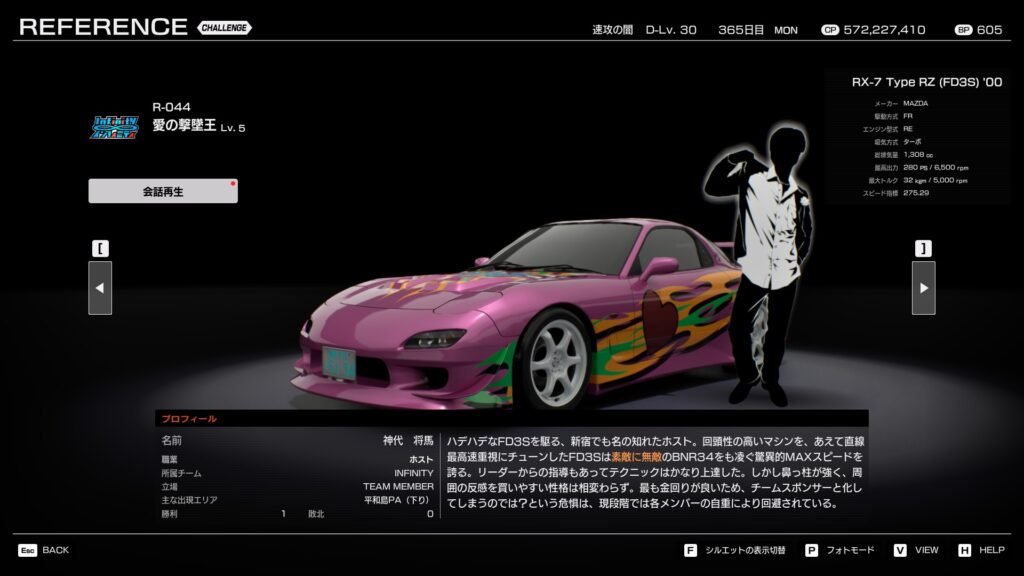Click the right bracket key hint
This screenshot has height=576, width=1024.
[x=923, y=248]
